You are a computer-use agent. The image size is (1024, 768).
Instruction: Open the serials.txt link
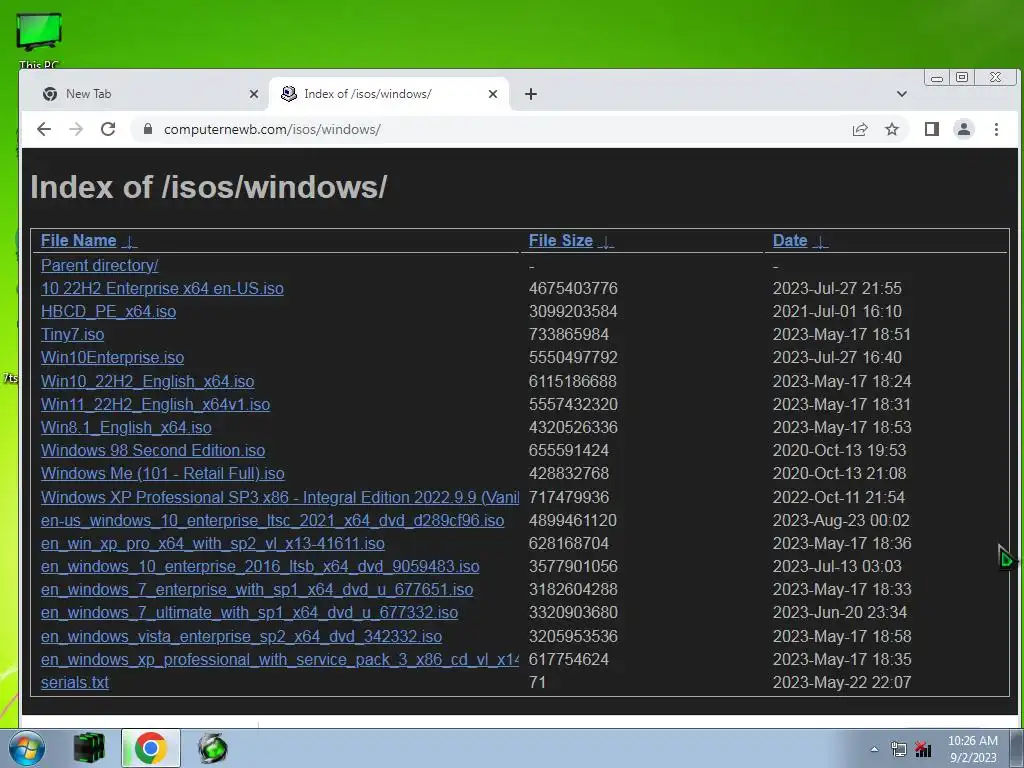tap(74, 682)
